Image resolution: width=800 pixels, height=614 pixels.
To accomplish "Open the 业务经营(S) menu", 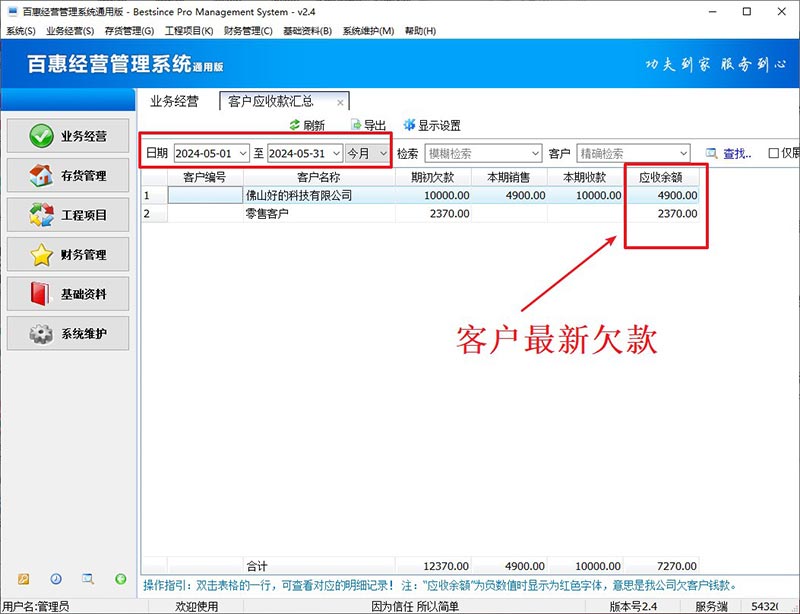I will (x=70, y=31).
